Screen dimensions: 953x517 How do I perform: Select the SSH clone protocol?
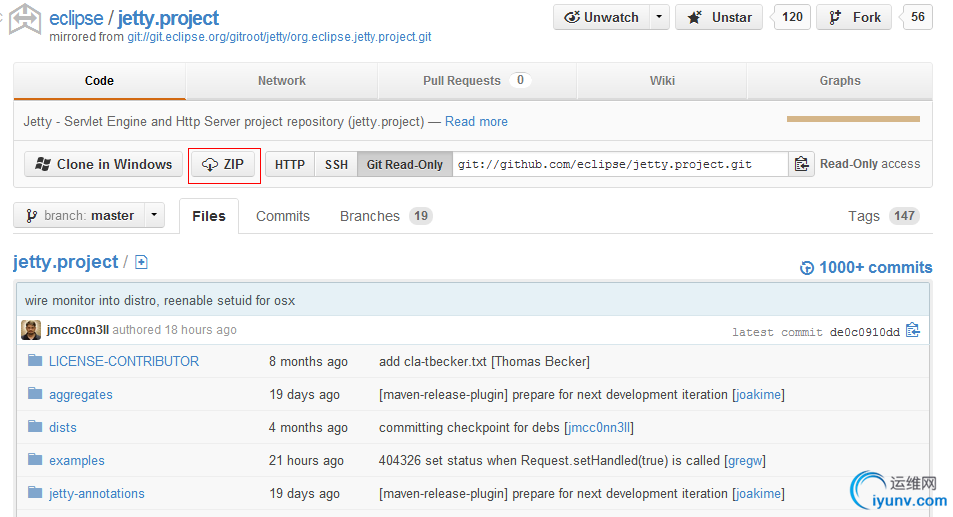336,165
